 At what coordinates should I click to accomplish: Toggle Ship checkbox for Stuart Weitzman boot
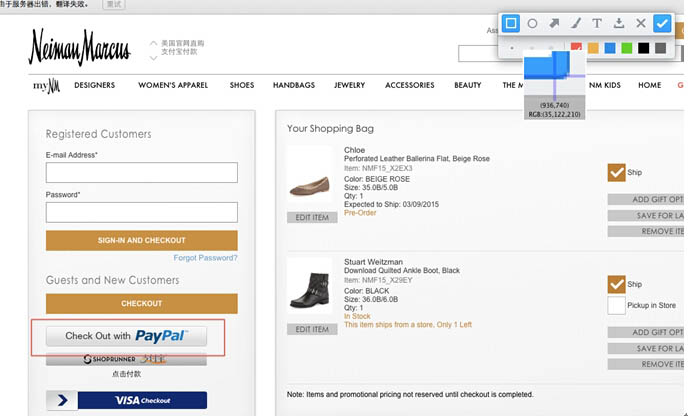coord(616,284)
